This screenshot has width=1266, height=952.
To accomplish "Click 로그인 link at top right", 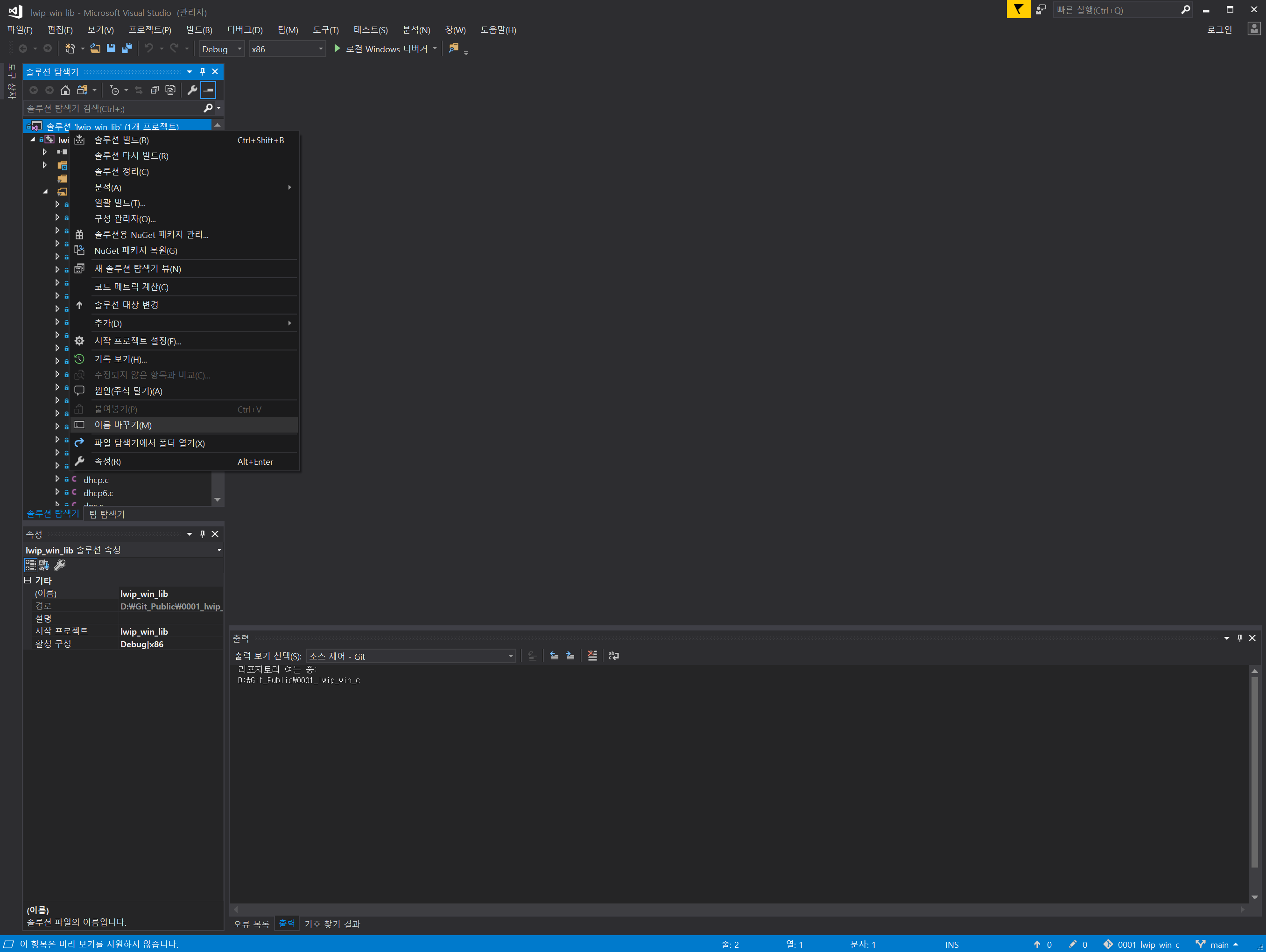I will point(1219,30).
